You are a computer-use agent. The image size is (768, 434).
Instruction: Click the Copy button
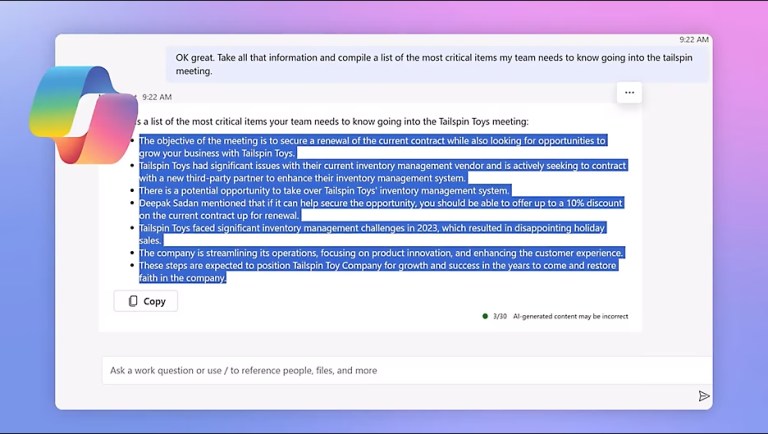pyautogui.click(x=145, y=301)
